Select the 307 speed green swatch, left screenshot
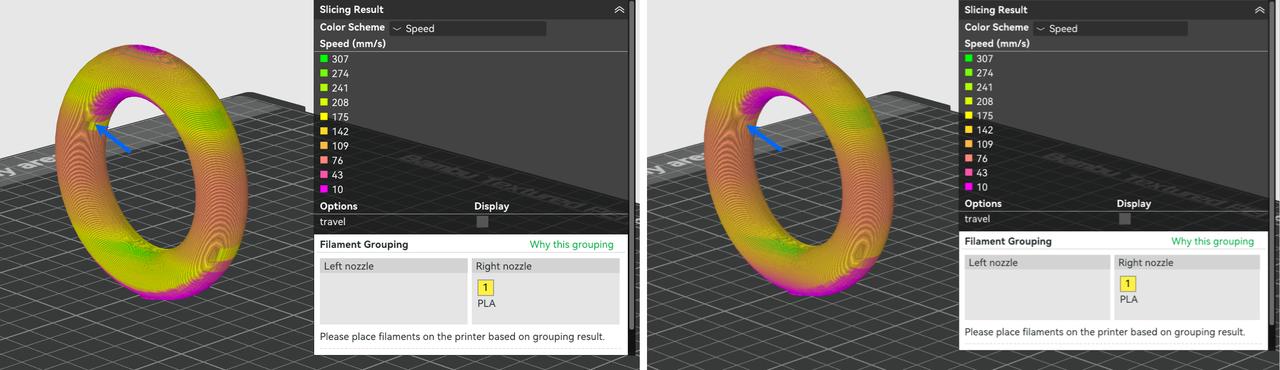 (x=324, y=59)
